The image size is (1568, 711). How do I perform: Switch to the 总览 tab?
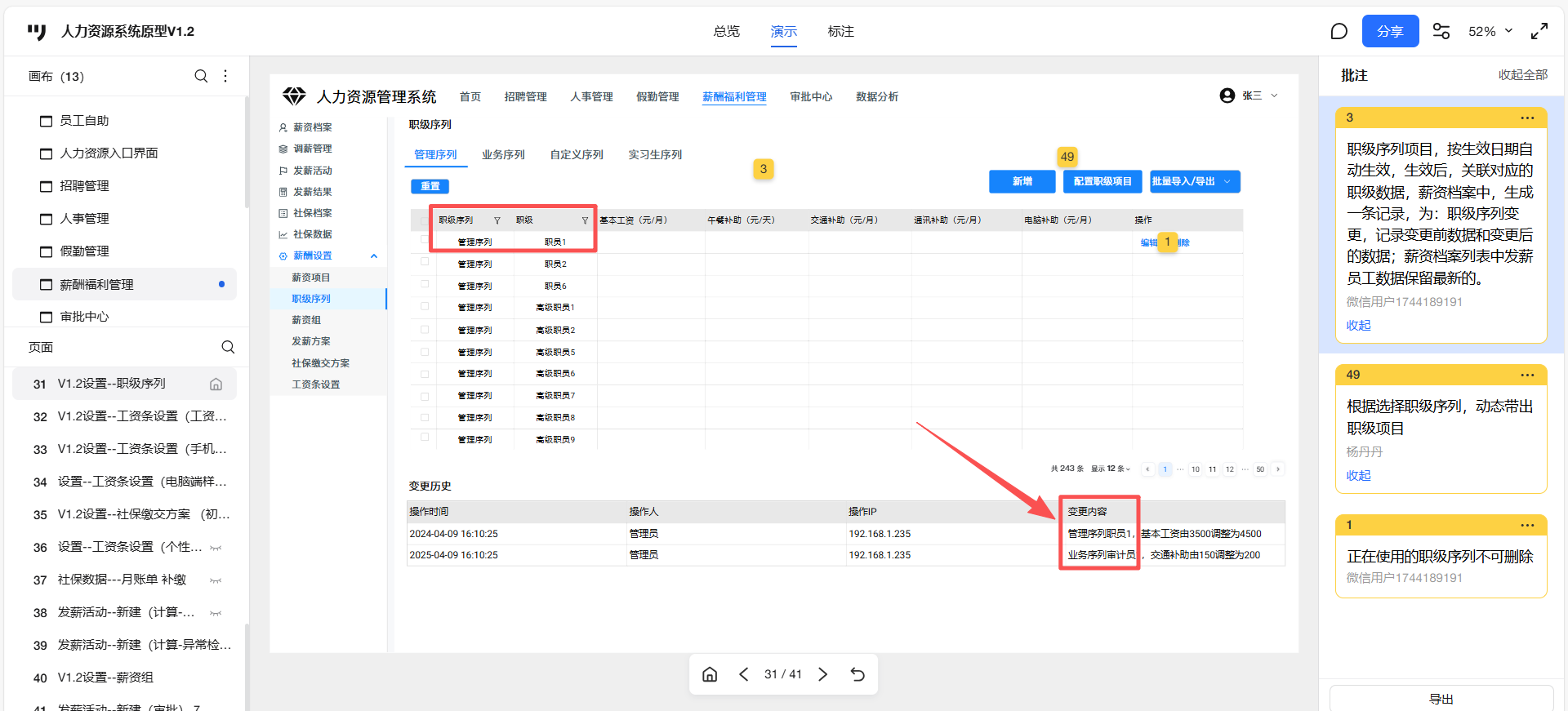[726, 31]
